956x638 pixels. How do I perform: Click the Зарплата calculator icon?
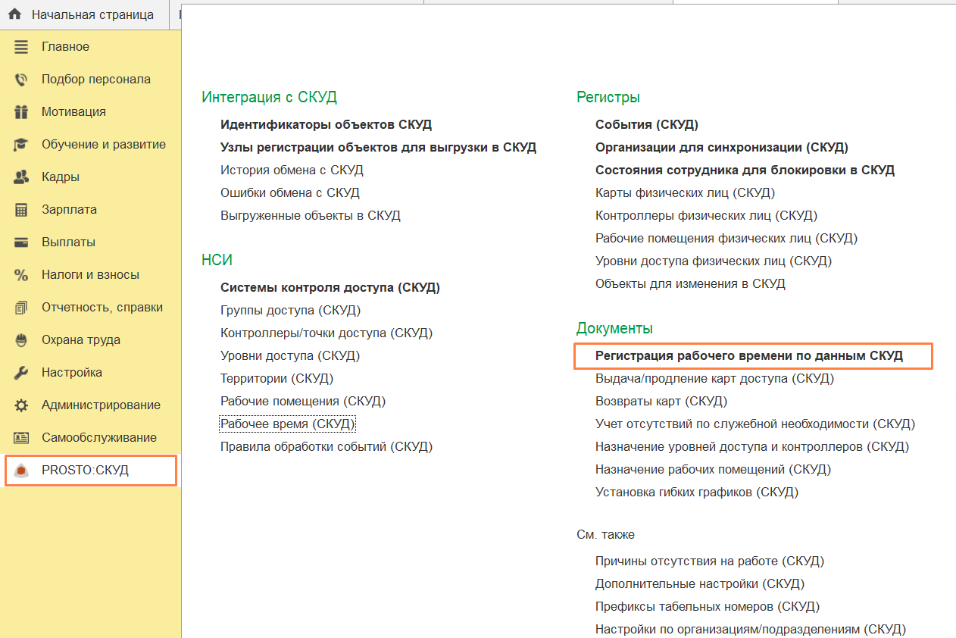(x=20, y=210)
